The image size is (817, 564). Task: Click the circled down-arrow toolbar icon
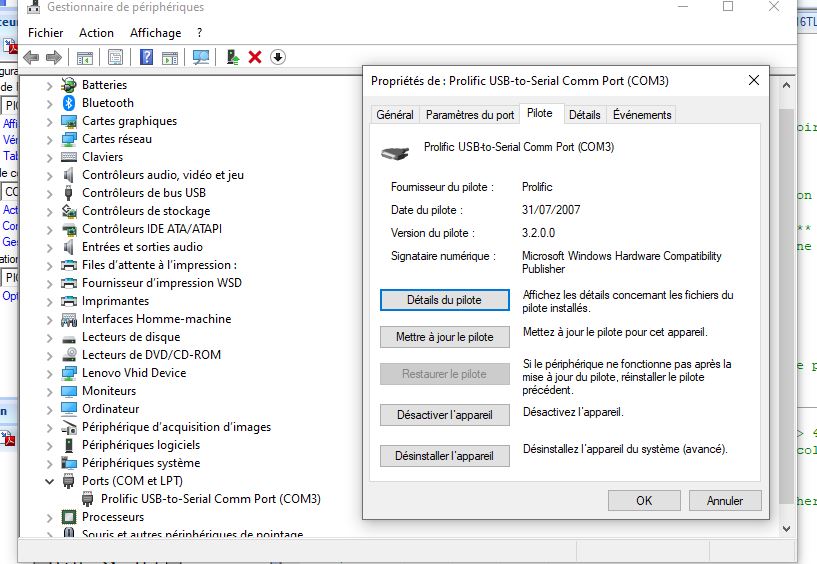pyautogui.click(x=278, y=57)
